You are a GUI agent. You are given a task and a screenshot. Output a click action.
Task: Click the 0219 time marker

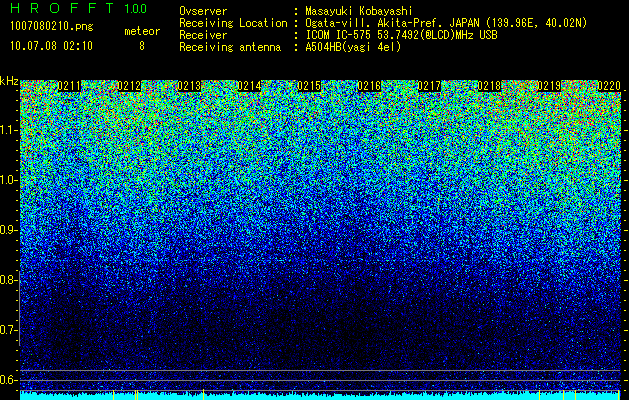click(x=549, y=86)
